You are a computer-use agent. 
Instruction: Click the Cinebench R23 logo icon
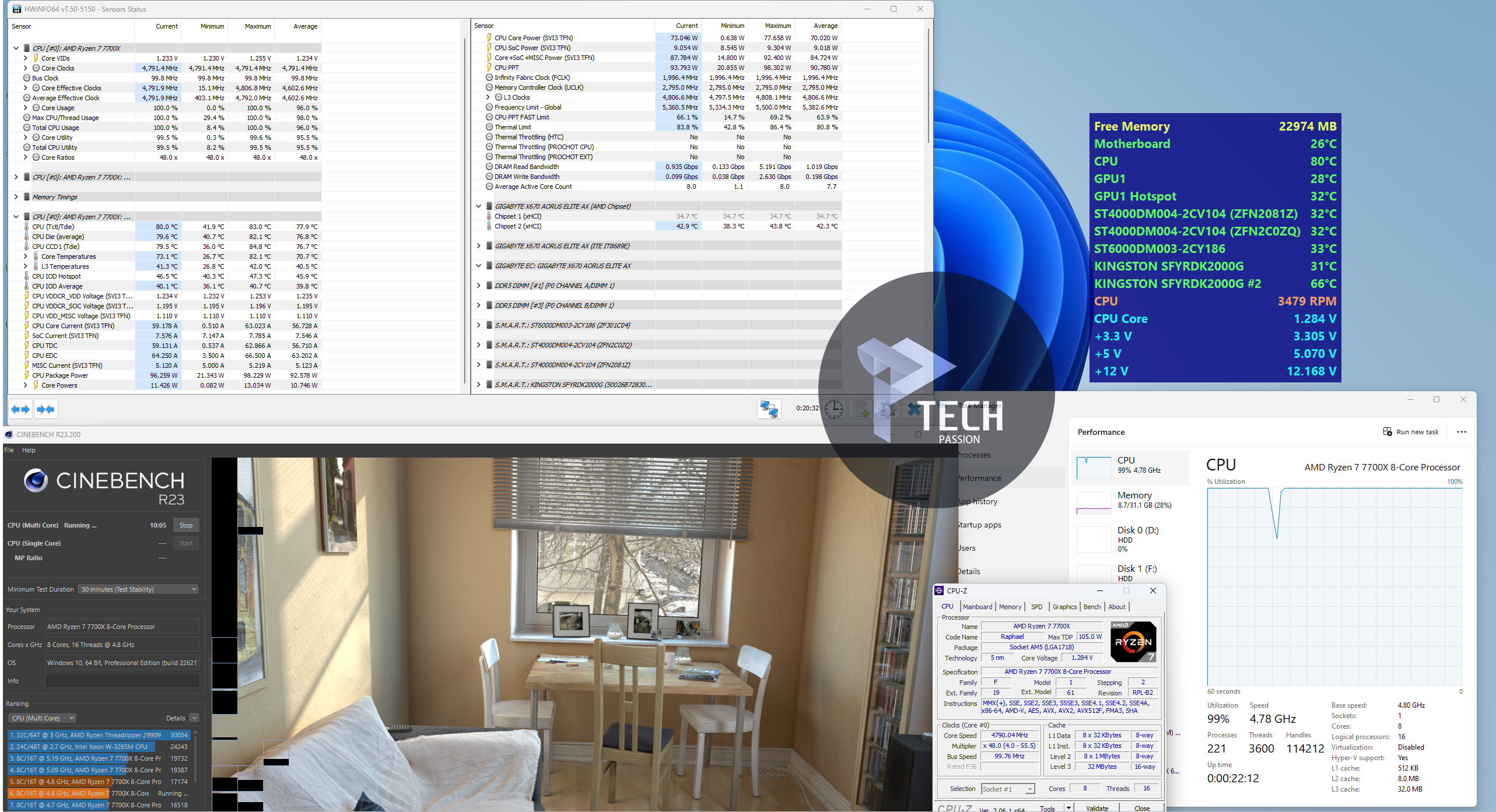(x=36, y=480)
